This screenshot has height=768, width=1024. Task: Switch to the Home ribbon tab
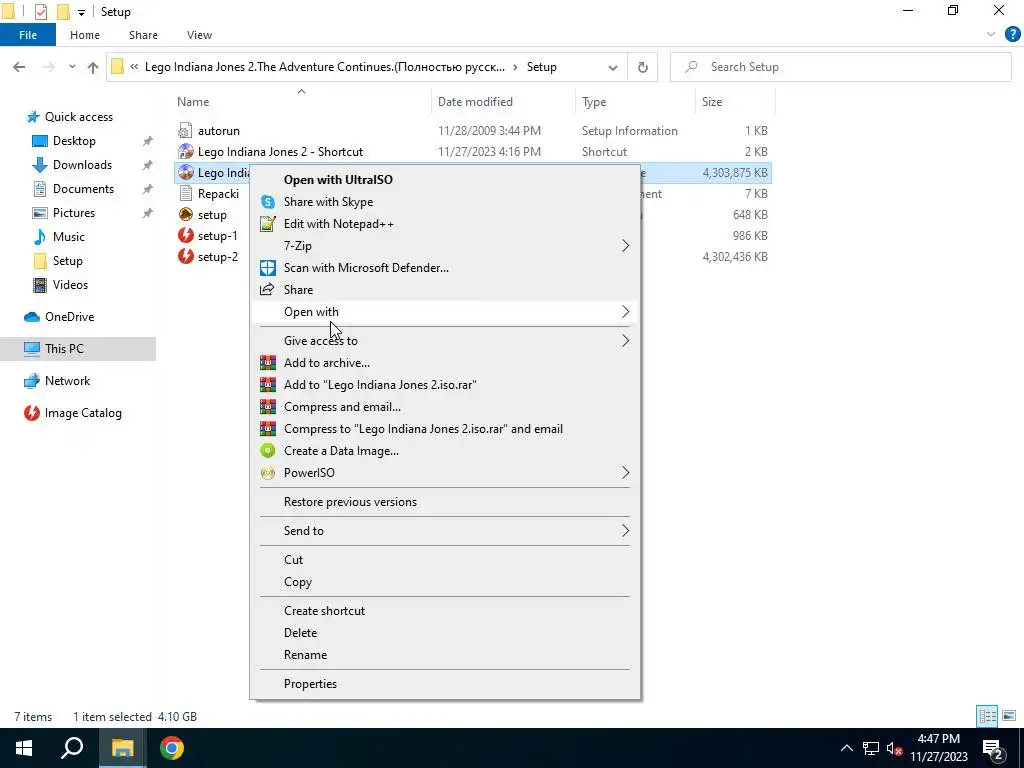[x=85, y=35]
